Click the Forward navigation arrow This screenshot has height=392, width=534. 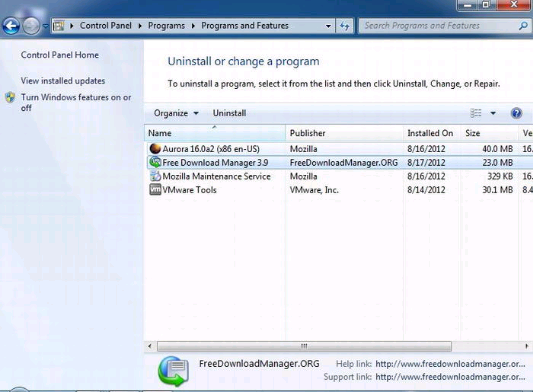(x=31, y=26)
